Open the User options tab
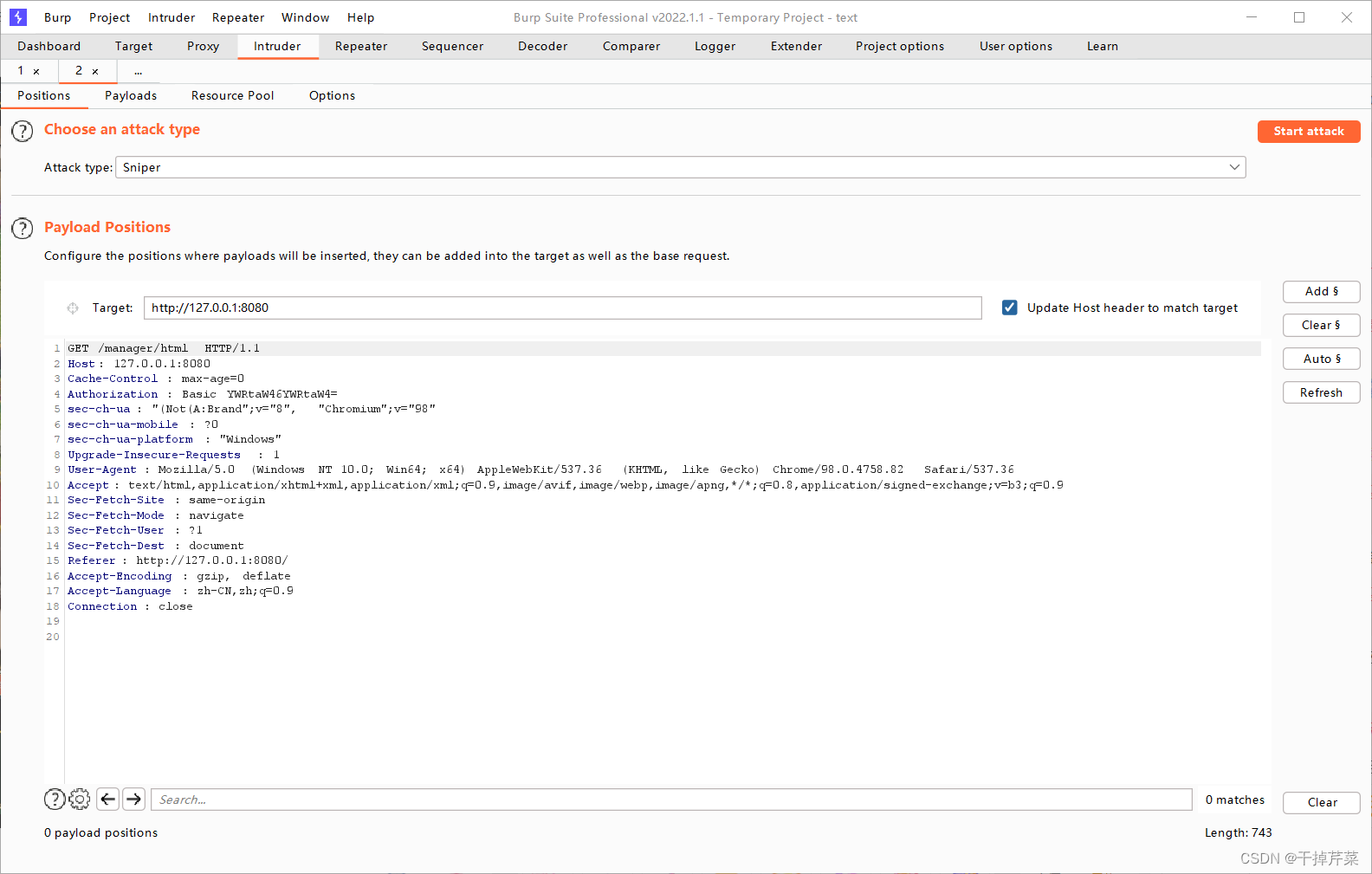 (x=1016, y=46)
